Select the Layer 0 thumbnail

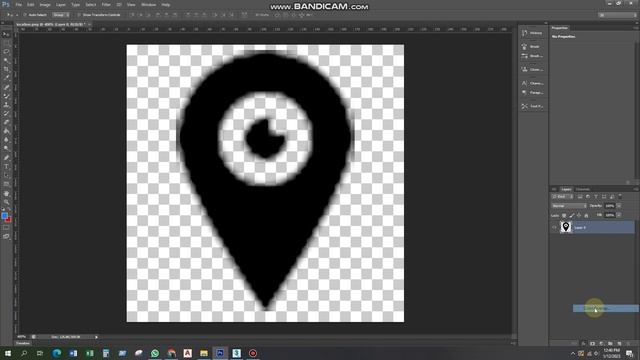pyautogui.click(x=566, y=227)
